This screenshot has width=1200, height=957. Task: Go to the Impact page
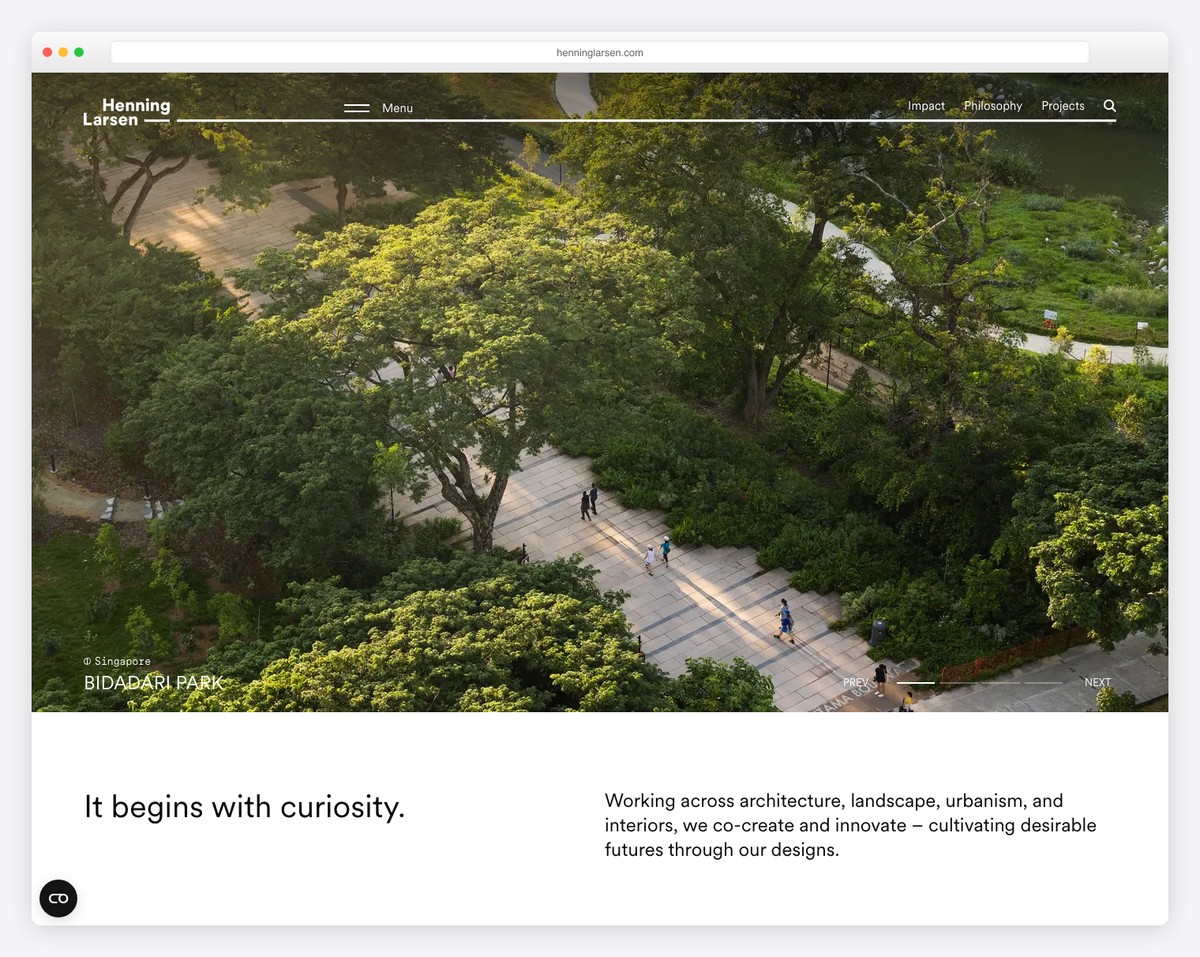pos(926,106)
